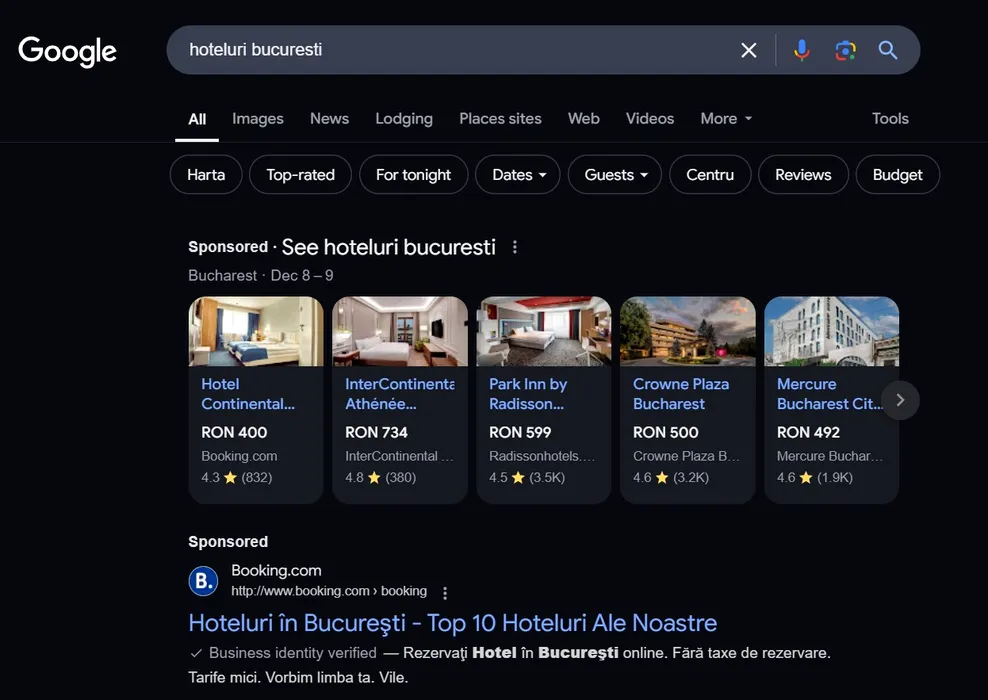Click the 'RON 400' price
Viewport: 988px width, 700px height.
[x=234, y=432]
